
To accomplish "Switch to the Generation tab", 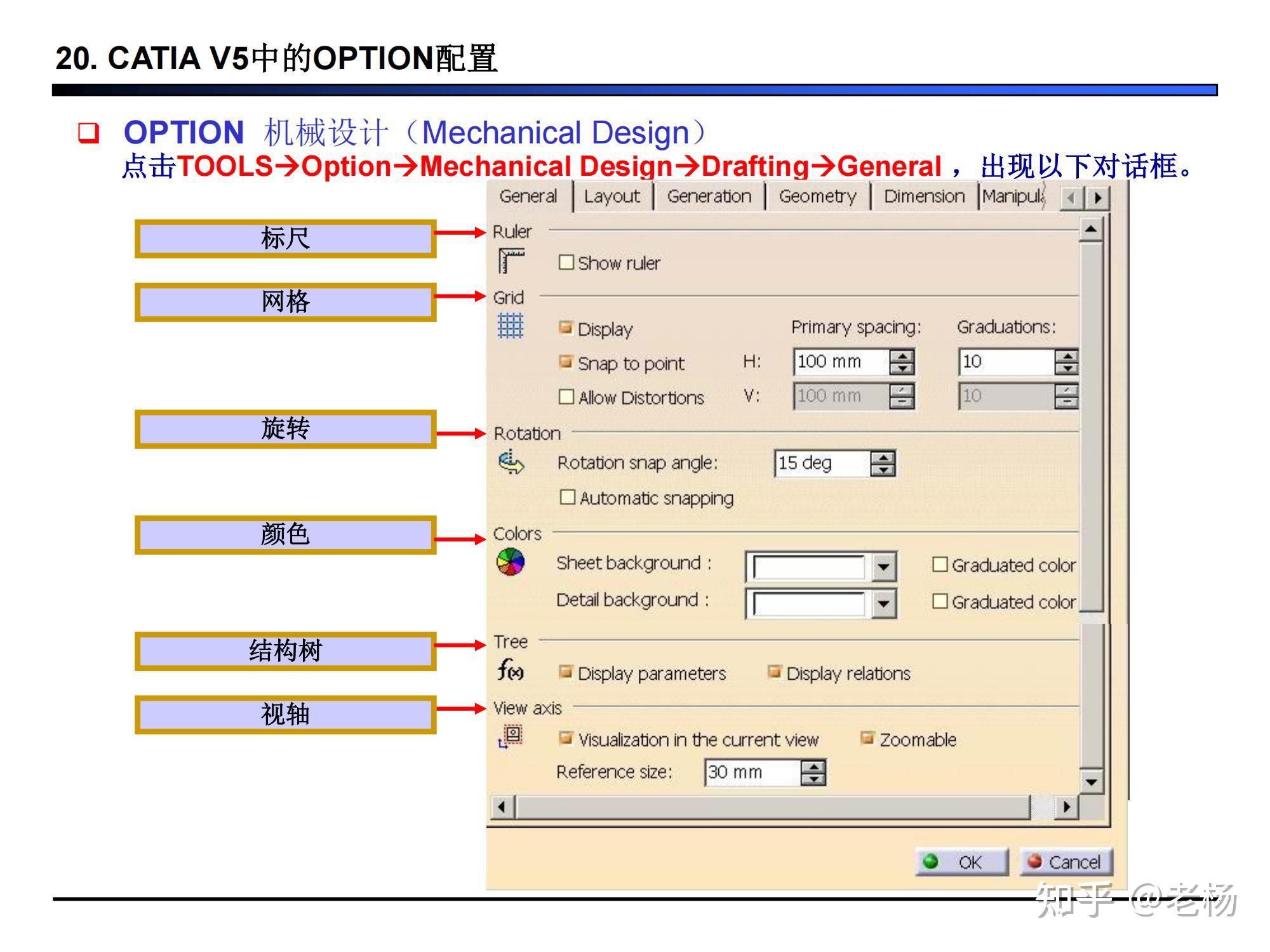I will tap(709, 197).
